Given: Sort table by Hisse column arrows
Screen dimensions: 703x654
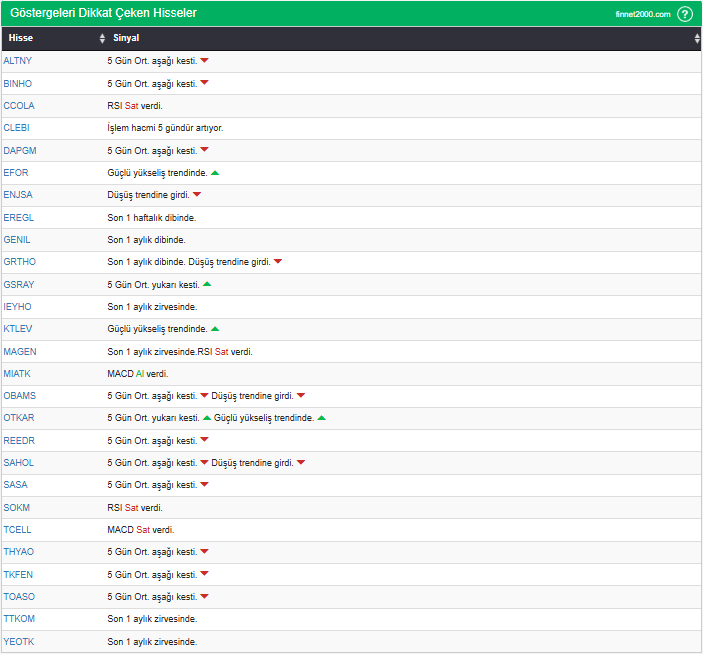Looking at the screenshot, I should (102, 38).
